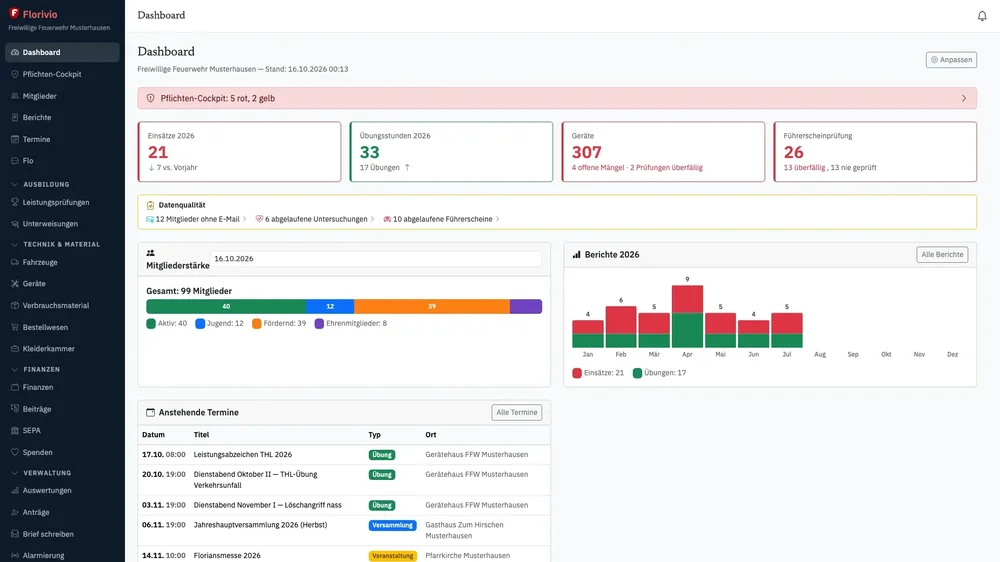Click blue Jugend segment of member bar
Viewport: 1000px width, 562px height.
[x=330, y=306]
